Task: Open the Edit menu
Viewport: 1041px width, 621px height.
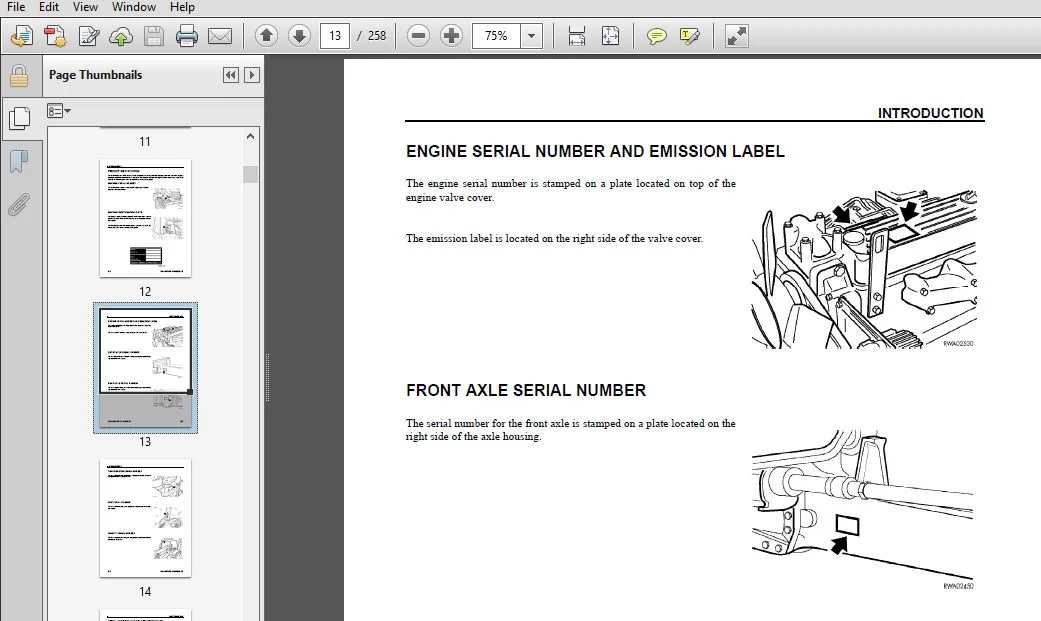Action: point(48,7)
